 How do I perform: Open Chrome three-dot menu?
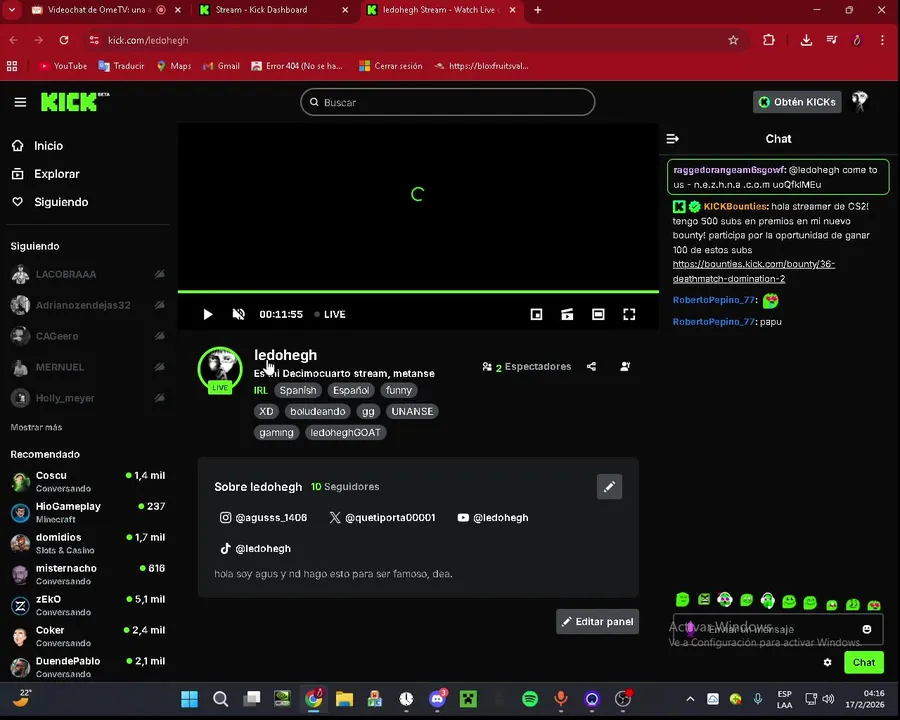(882, 40)
